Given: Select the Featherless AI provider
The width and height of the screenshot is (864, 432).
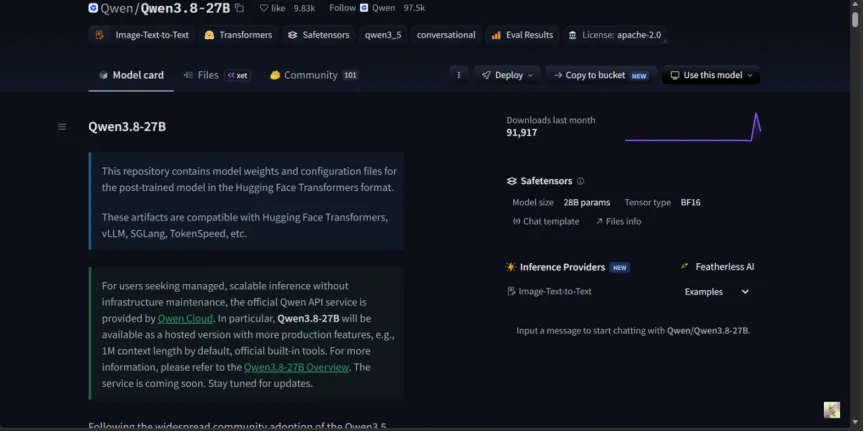Looking at the screenshot, I should pyautogui.click(x=717, y=267).
